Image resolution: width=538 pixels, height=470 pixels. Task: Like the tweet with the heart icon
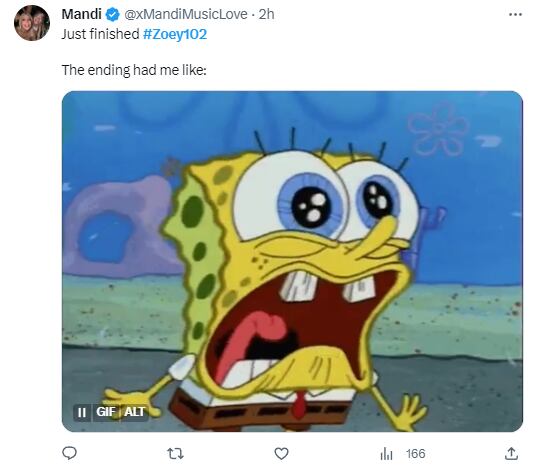281,454
